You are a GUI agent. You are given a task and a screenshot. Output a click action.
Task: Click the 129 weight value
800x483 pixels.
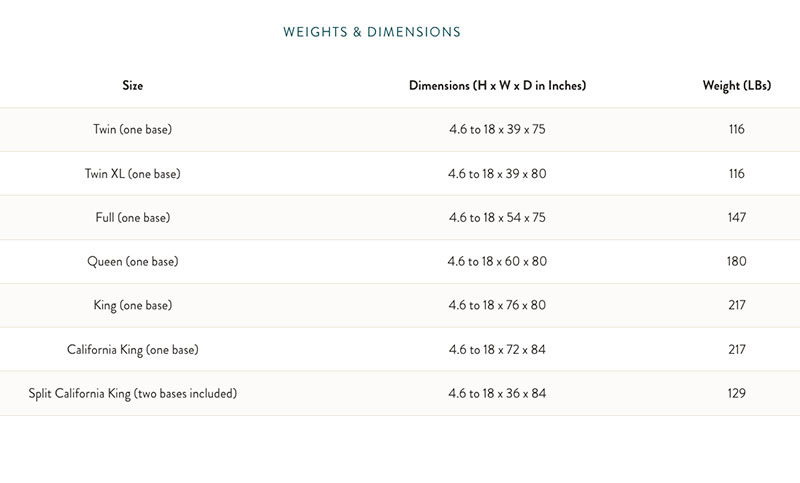[737, 394]
